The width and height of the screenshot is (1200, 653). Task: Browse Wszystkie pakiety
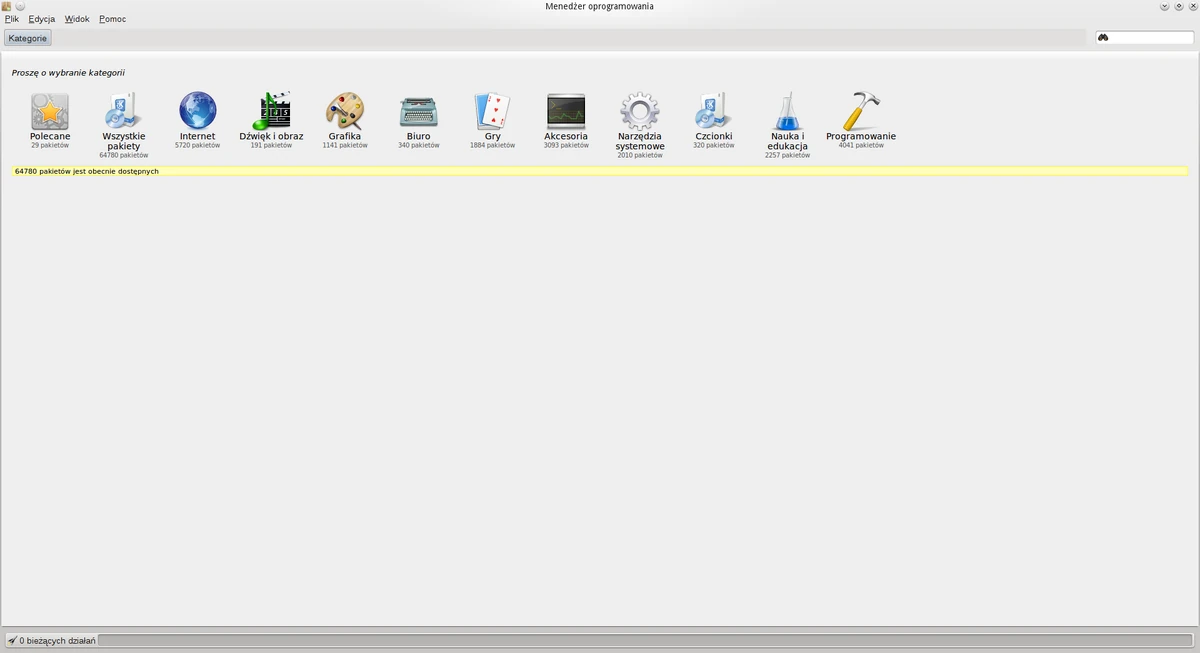(x=123, y=110)
